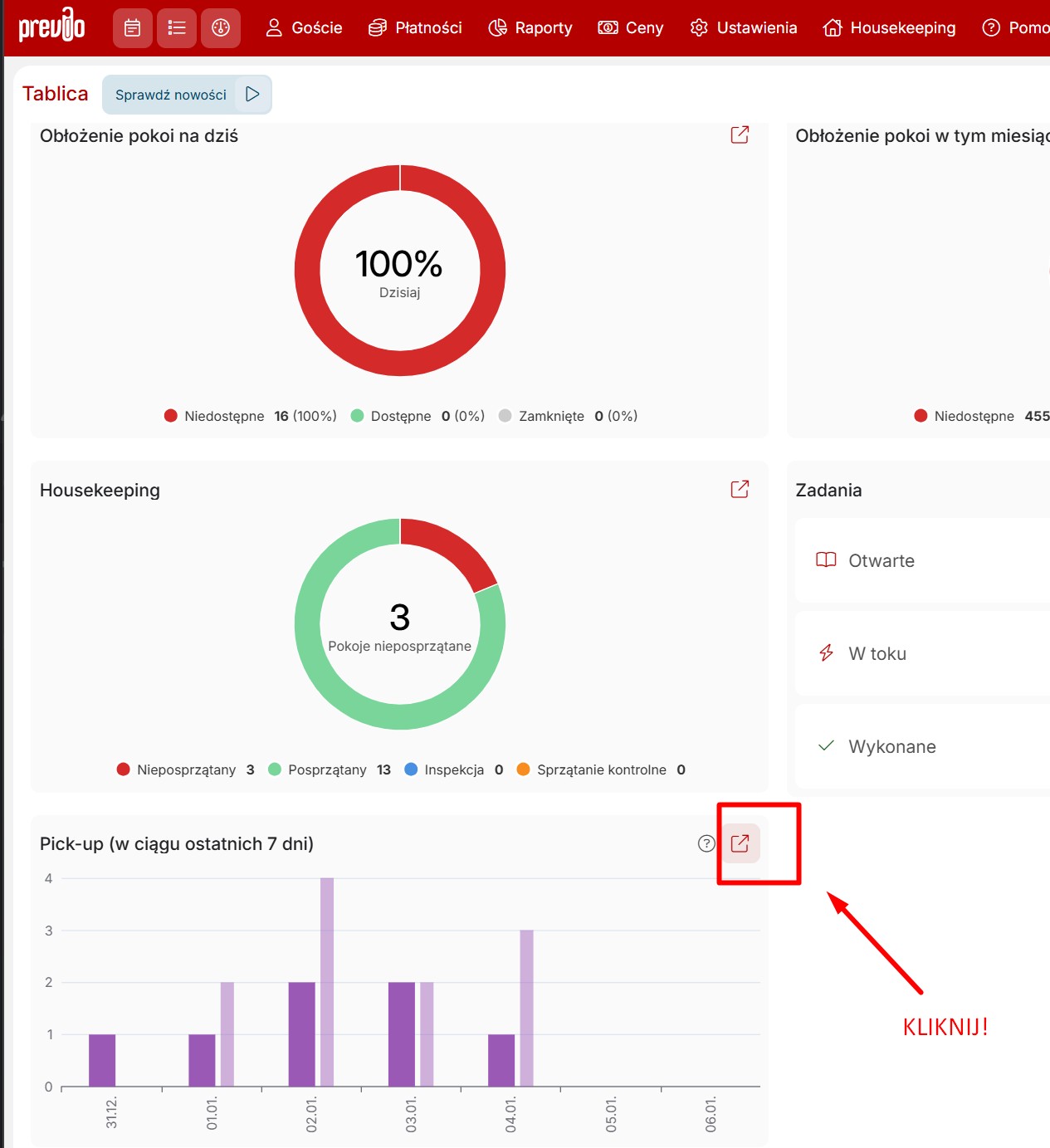
Task: Open the Otwarte tasks card
Action: (x=921, y=560)
